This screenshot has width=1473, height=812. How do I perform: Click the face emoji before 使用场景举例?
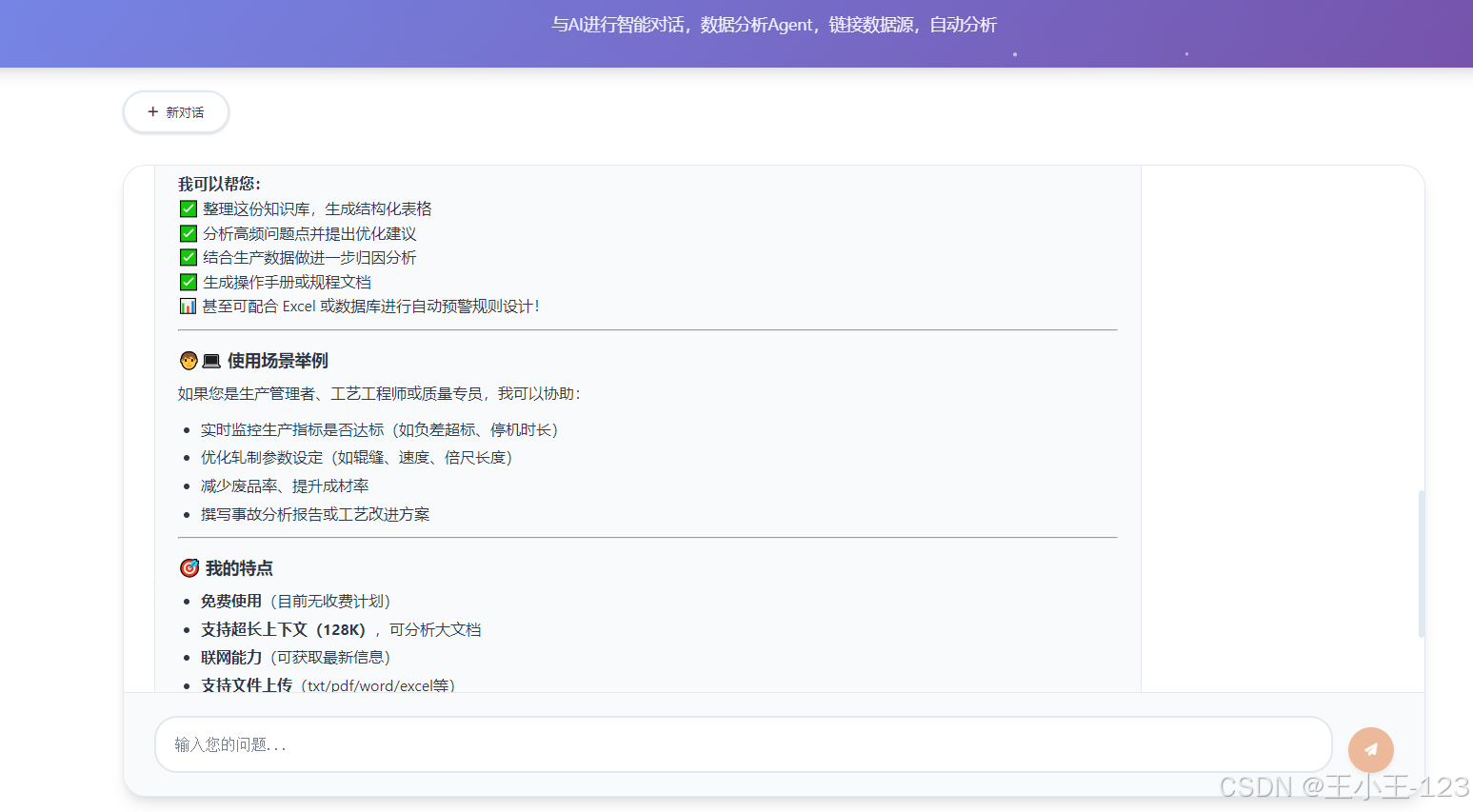(x=189, y=360)
